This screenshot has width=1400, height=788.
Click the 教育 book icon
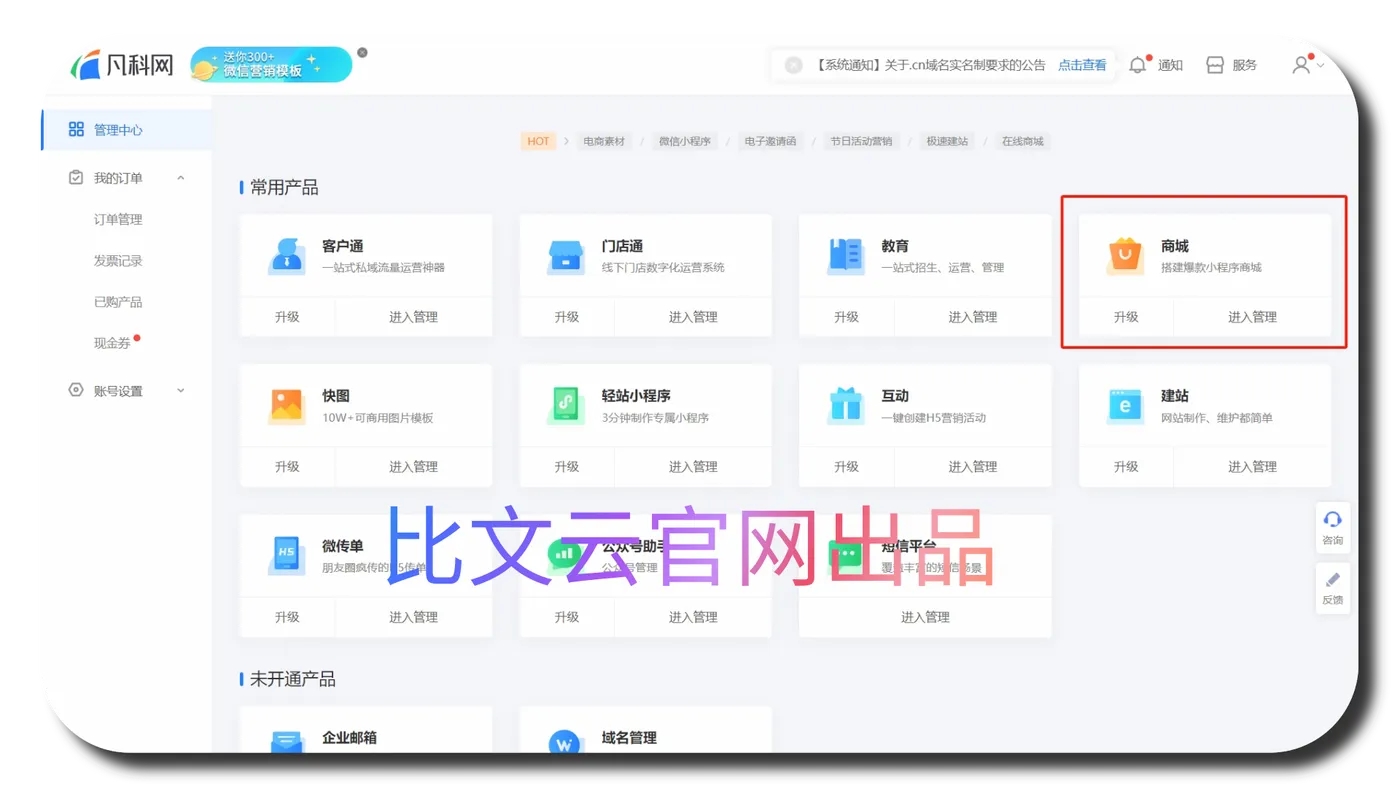tap(846, 256)
